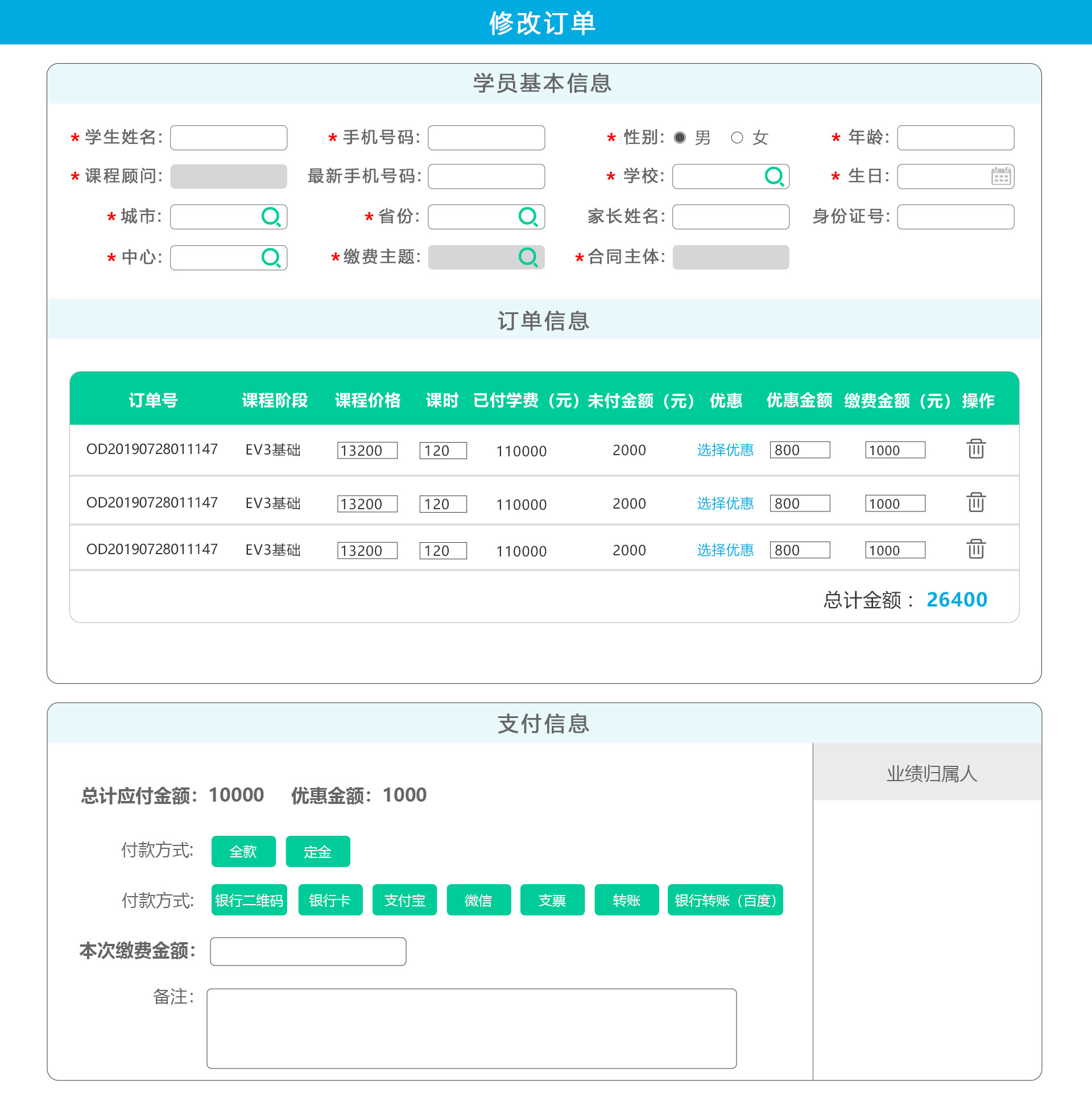Open the 城市 selector field
Image resolution: width=1092 pixels, height=1110 pixels.
229,217
